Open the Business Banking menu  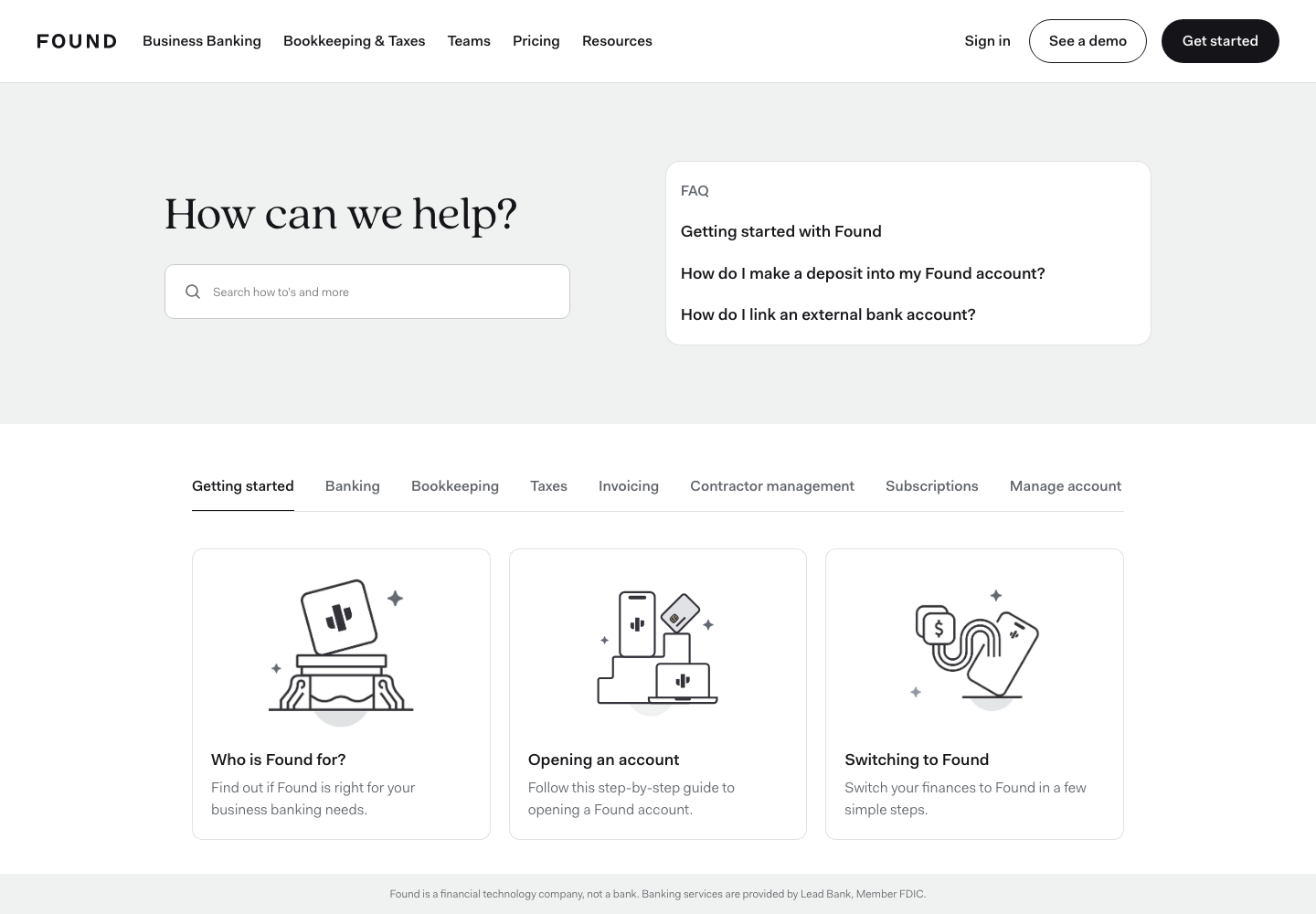click(x=202, y=41)
